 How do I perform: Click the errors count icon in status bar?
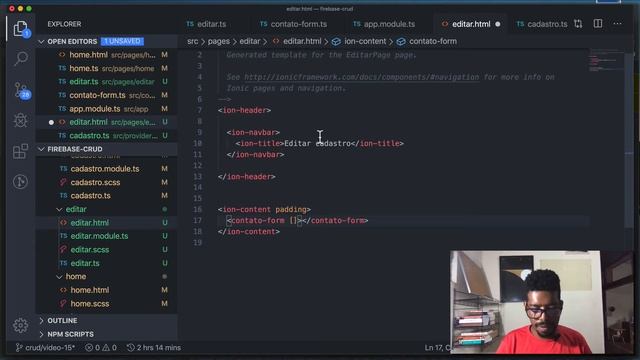89,348
